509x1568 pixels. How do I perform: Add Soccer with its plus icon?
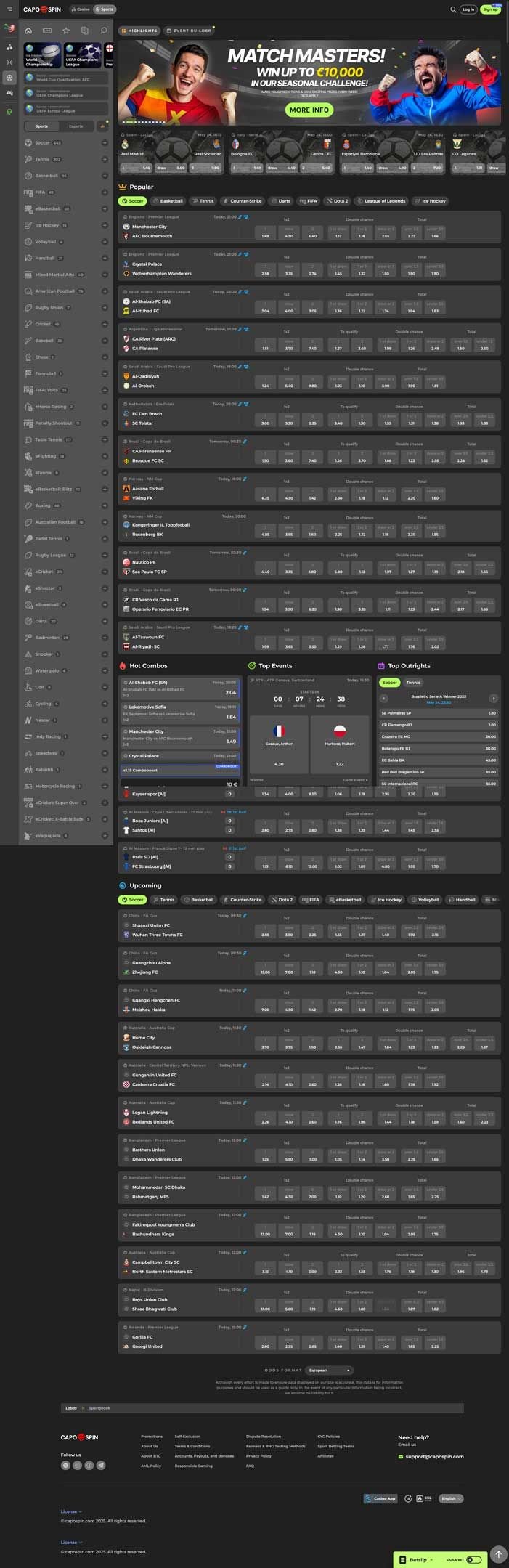click(105, 143)
